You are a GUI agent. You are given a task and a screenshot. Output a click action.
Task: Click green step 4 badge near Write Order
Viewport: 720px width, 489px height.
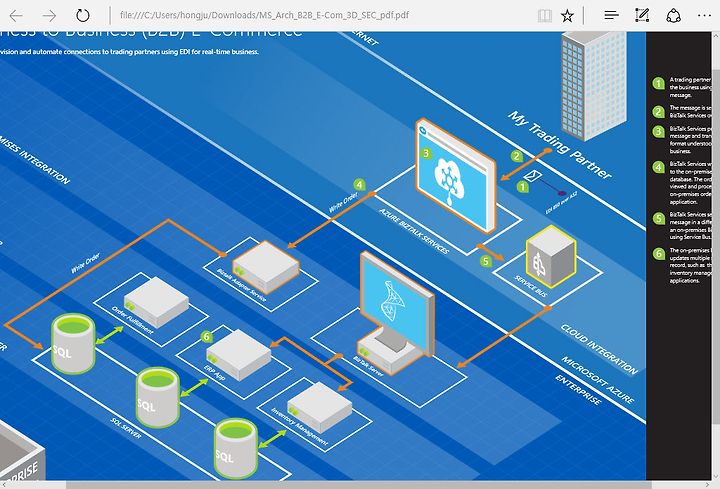coord(360,185)
